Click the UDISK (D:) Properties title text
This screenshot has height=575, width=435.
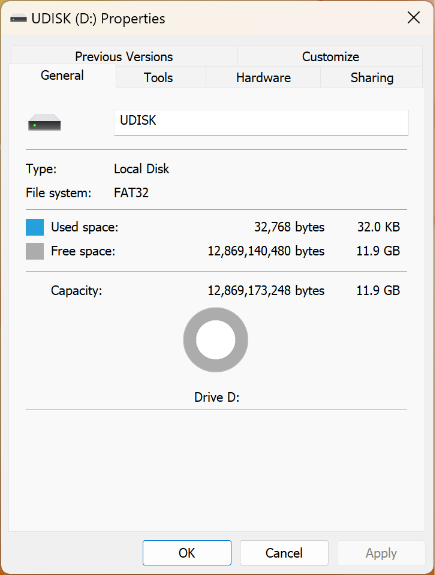pos(98,19)
